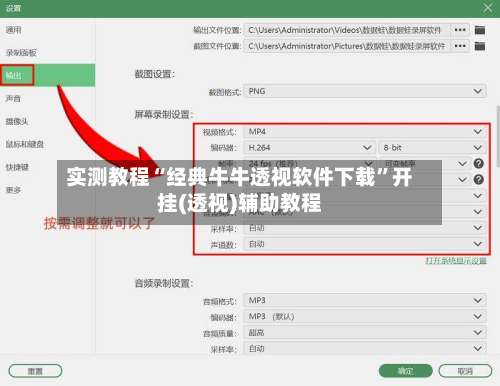Viewport: 500px width, 386px height.
Task: Expand the 音频格式 MP3 dropdown
Action: [365, 300]
